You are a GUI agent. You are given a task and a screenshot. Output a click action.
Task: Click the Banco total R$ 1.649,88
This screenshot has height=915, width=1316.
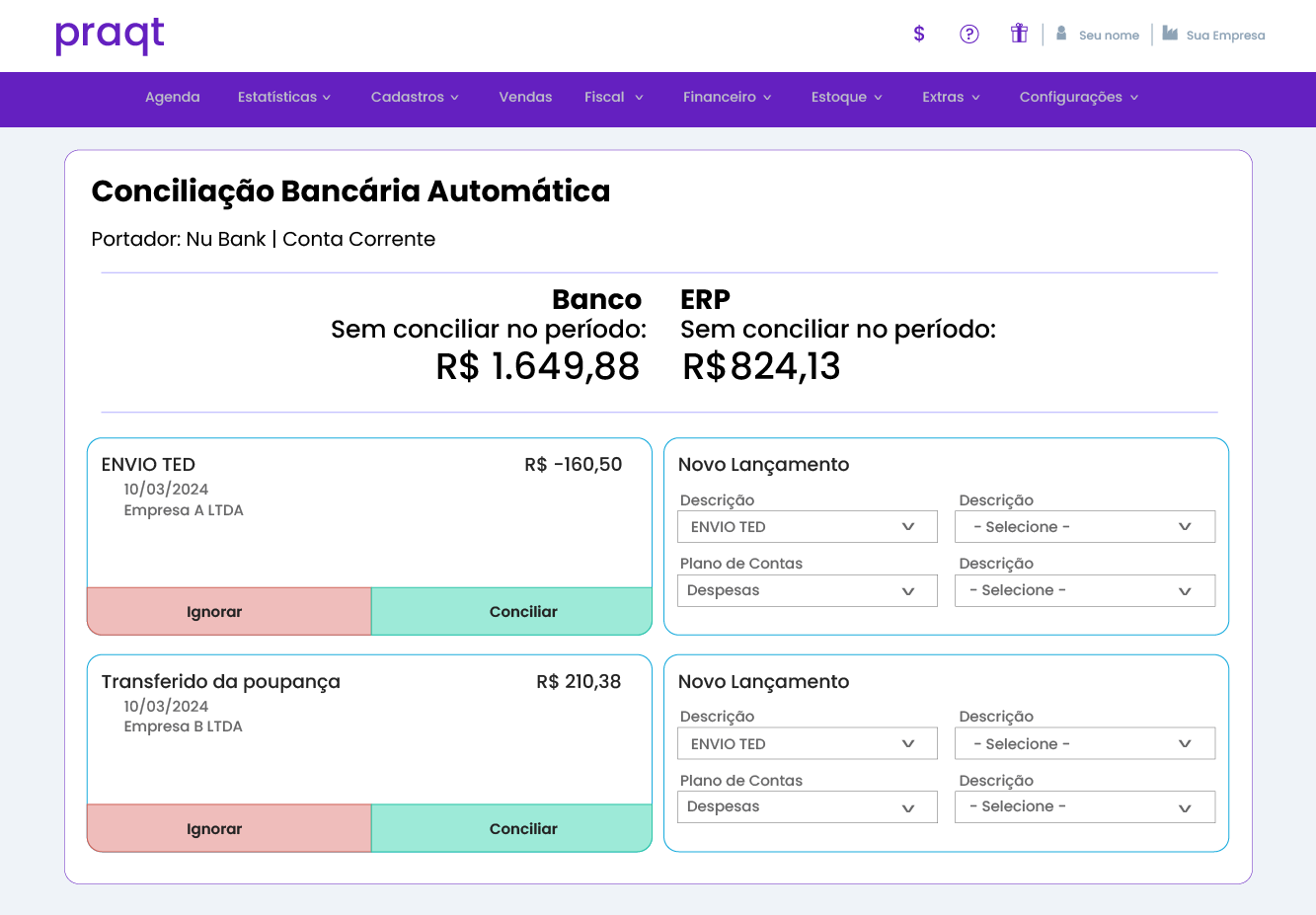538,366
